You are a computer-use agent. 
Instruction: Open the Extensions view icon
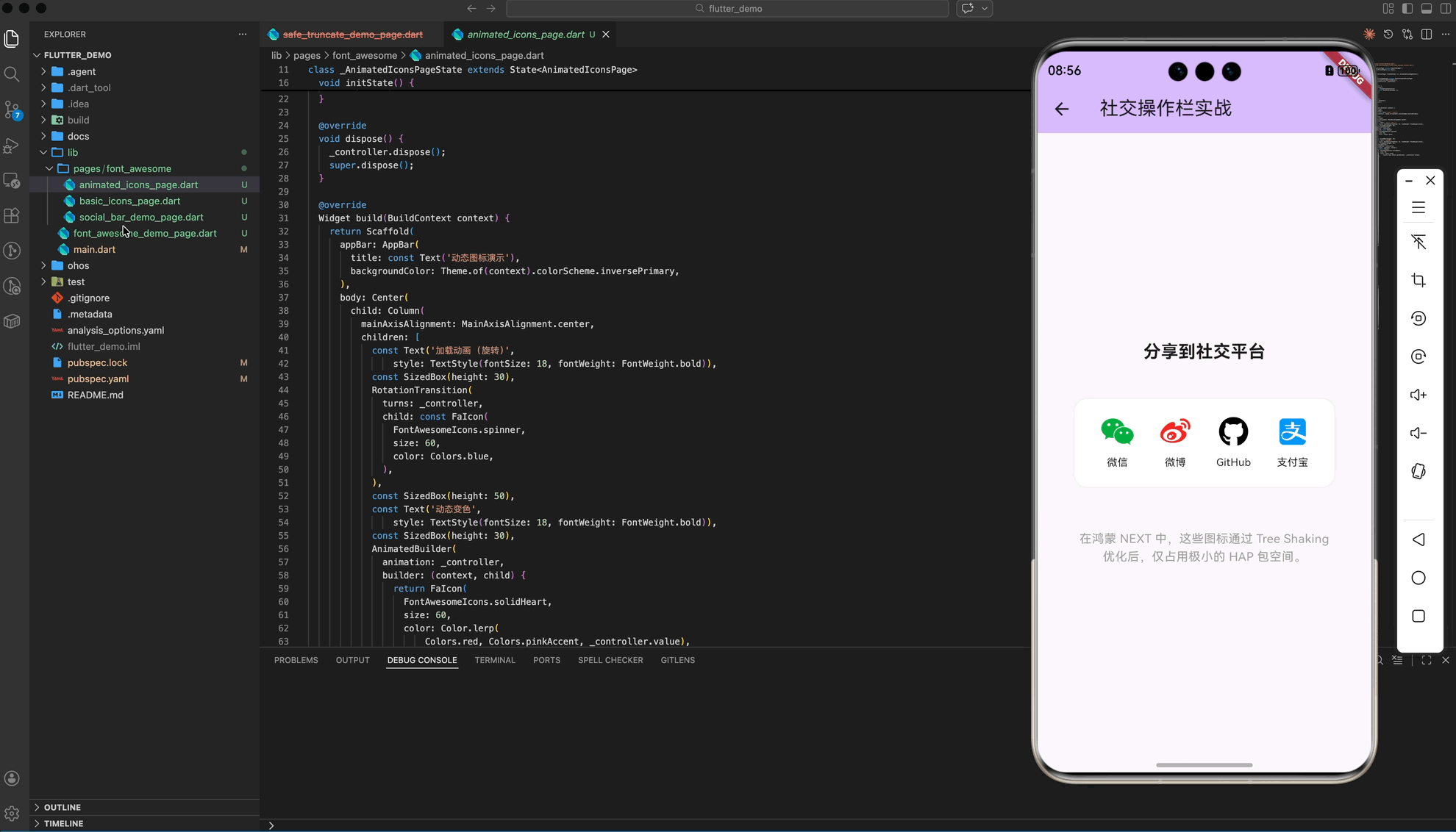coord(12,216)
